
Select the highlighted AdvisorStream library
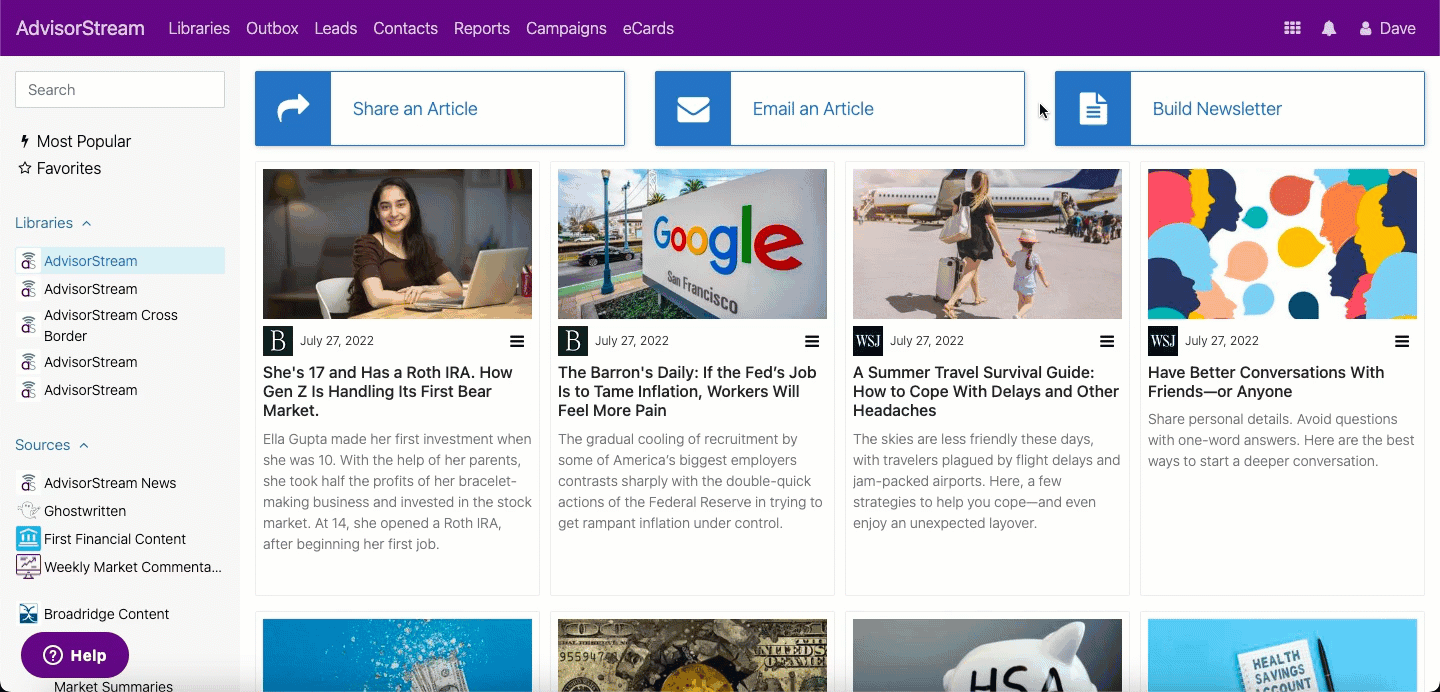pyautogui.click(x=120, y=261)
